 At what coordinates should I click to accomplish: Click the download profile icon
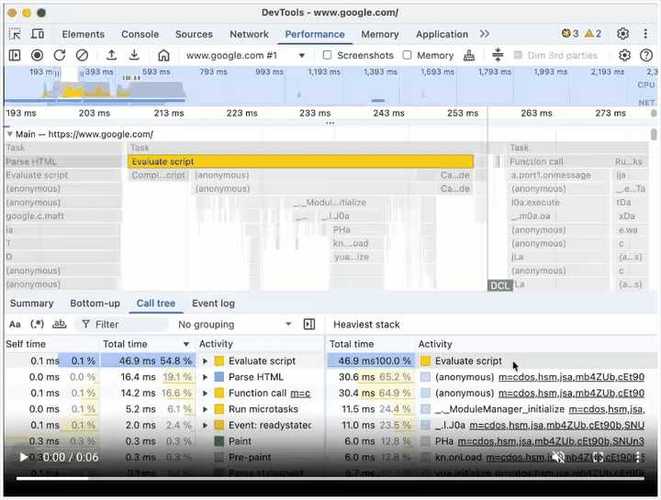click(x=134, y=55)
